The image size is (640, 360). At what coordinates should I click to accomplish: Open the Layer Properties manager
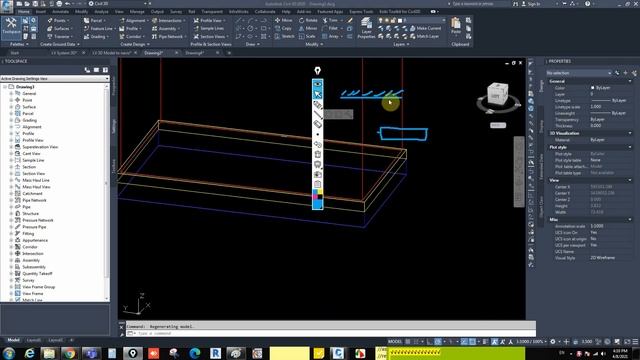click(x=366, y=28)
